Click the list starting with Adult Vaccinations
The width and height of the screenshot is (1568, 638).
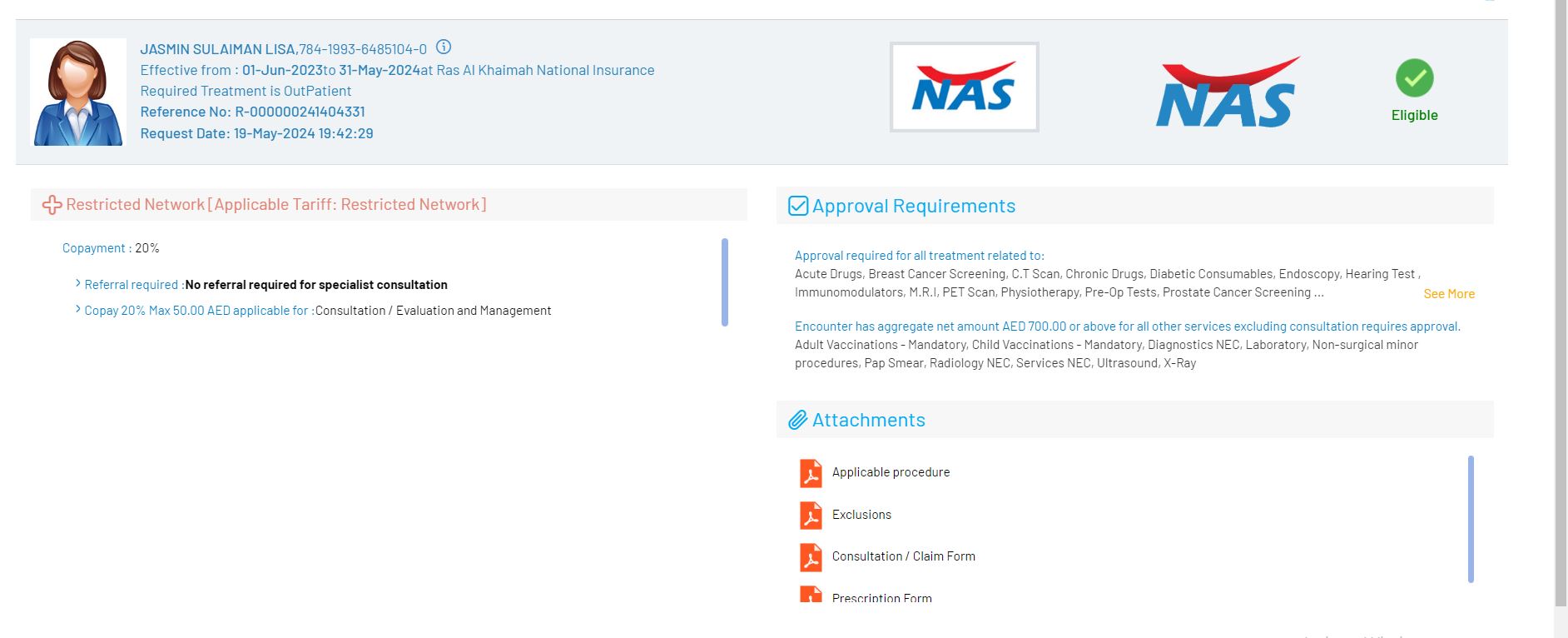tap(1107, 354)
